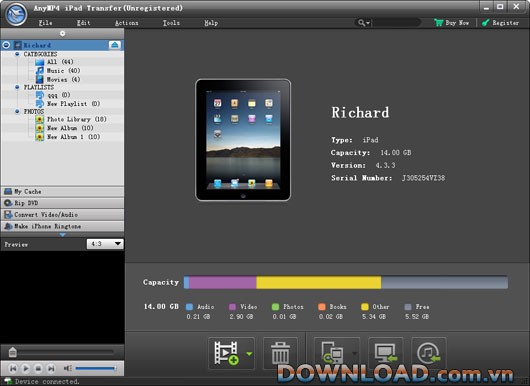Click the Free color legend swatch
This screenshot has height=386, width=530.
pos(408,307)
